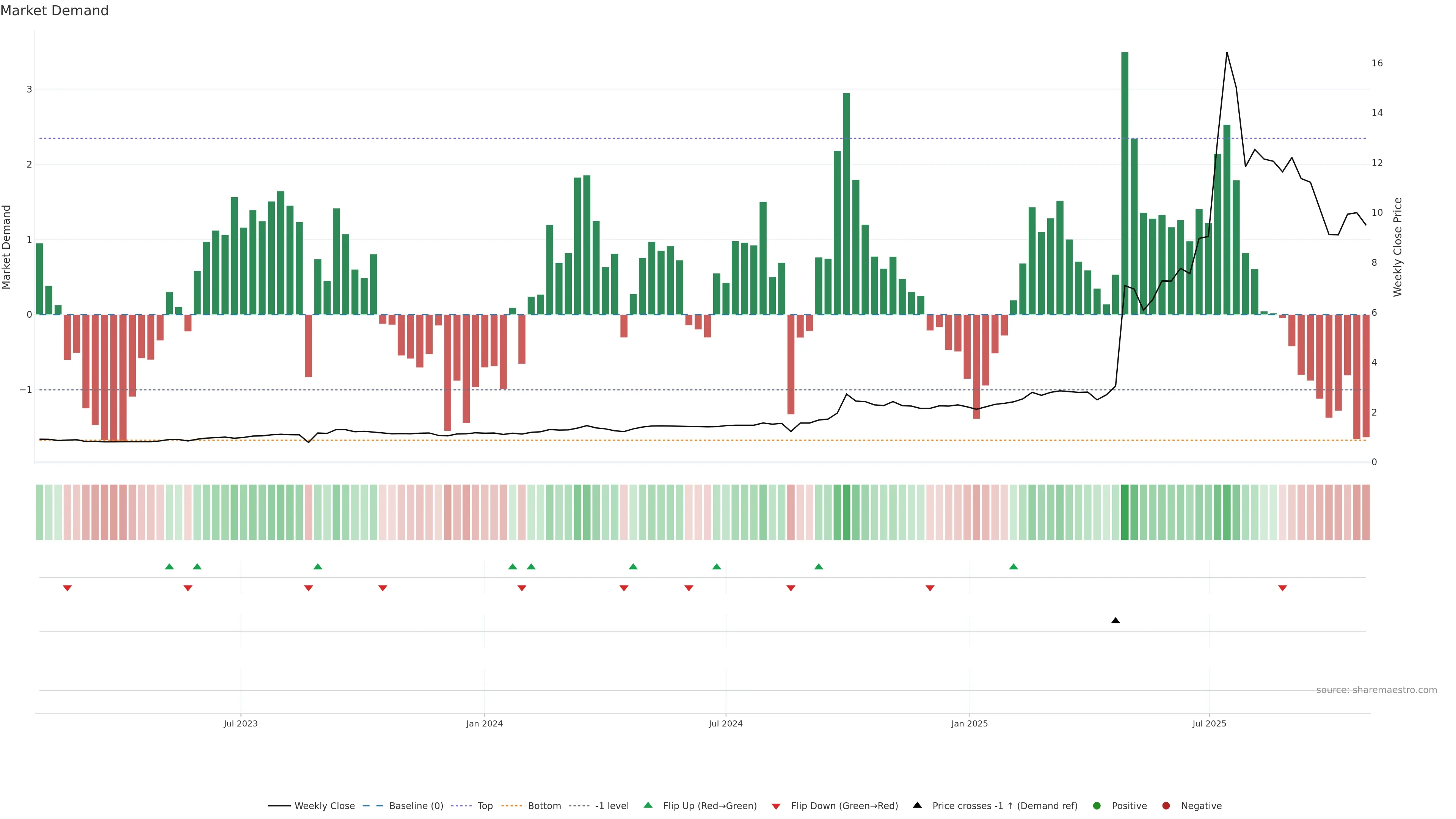The height and width of the screenshot is (819, 1456).
Task: Click the red Flip Down legend triangle
Action: pos(776,806)
